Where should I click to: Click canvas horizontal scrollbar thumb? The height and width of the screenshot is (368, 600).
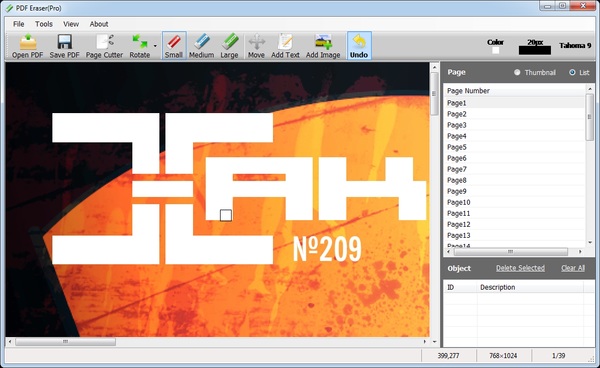65,342
